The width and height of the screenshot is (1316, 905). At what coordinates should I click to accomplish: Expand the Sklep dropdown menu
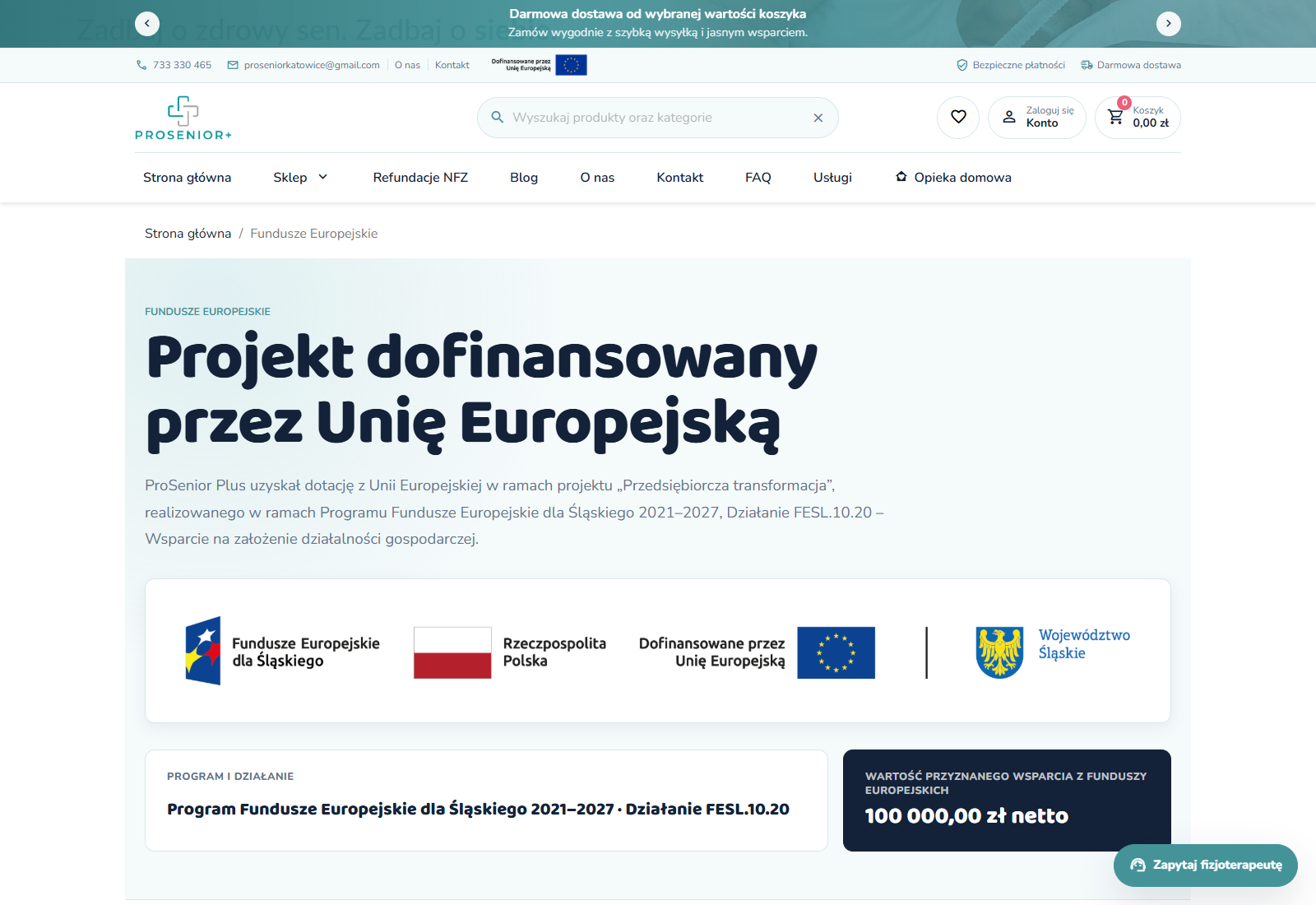[x=301, y=177]
